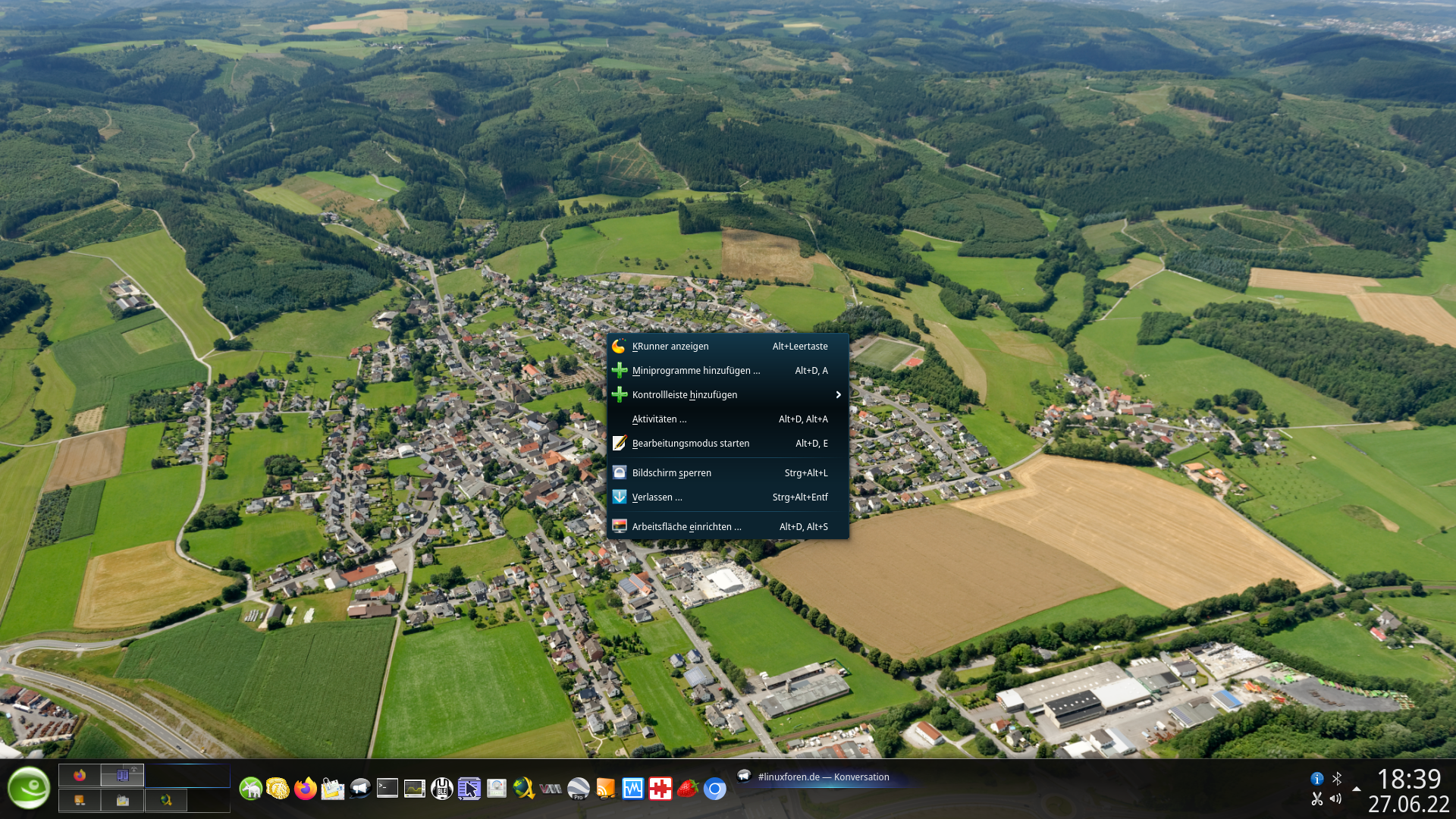1456x819 pixels.
Task: Launch the BLE USB stick icon
Action: (x=441, y=789)
